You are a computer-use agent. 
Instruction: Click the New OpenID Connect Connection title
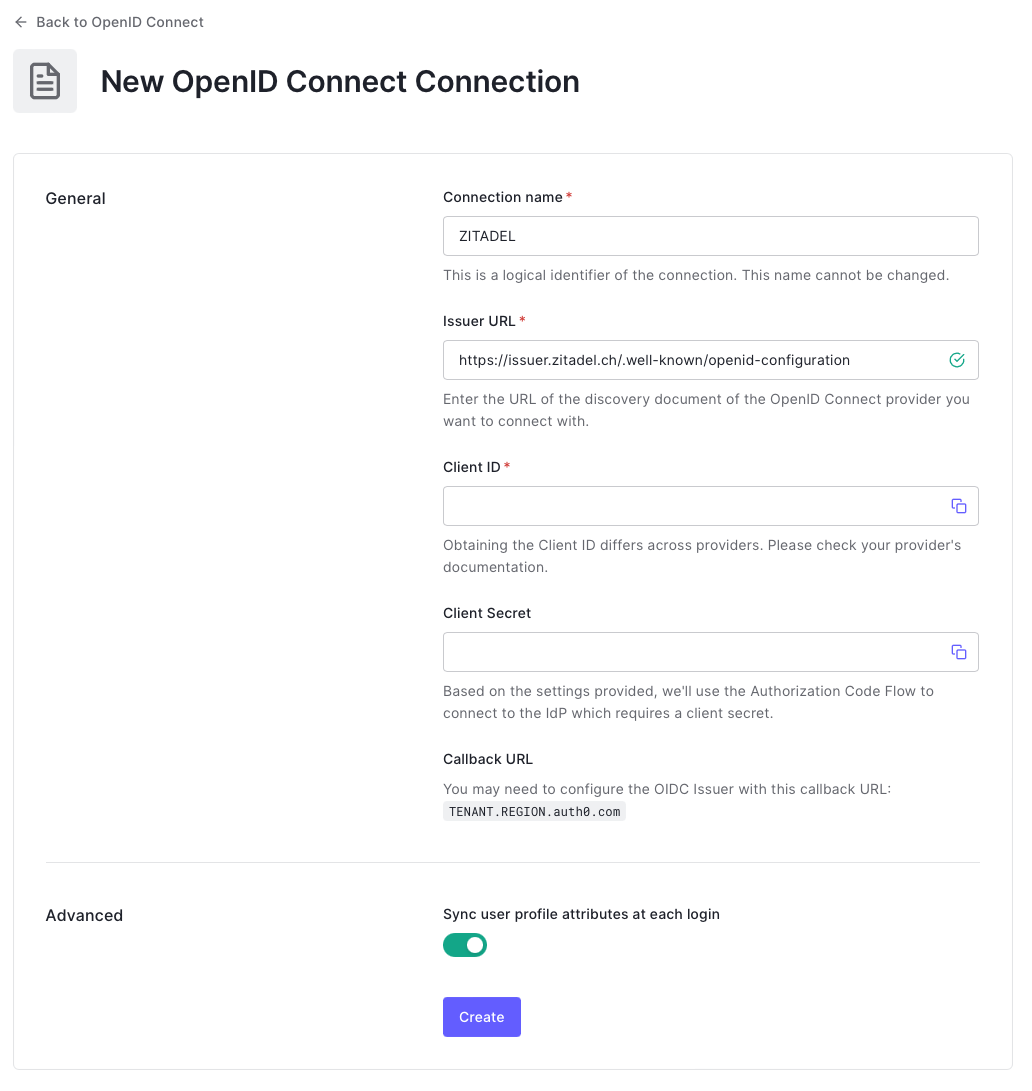click(x=340, y=81)
